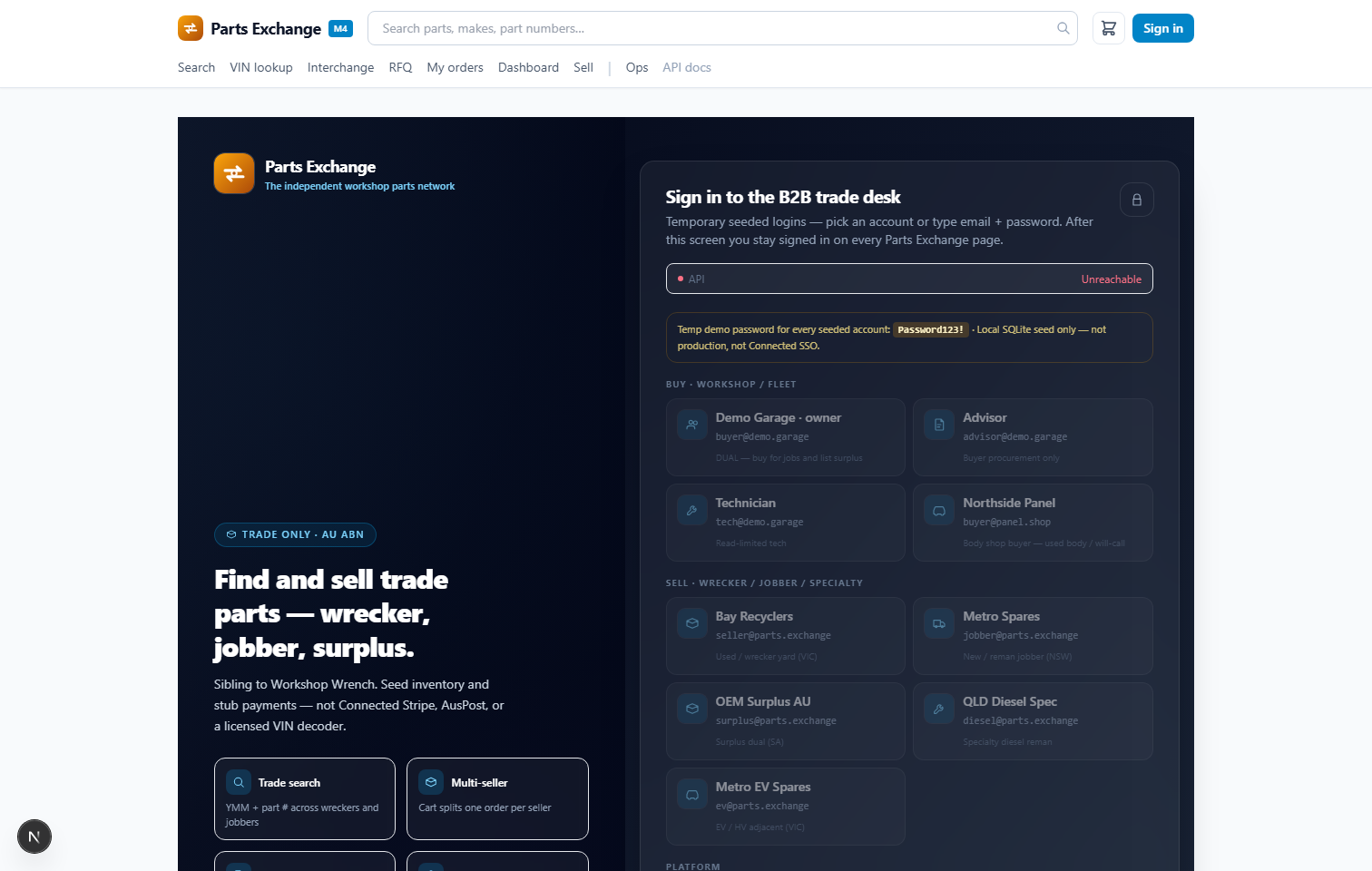Select the OEM Surplus AU card

(786, 721)
